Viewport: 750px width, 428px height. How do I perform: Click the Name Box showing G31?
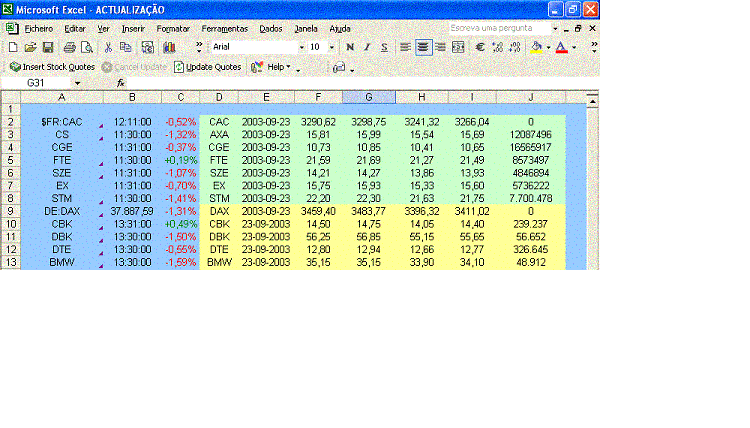click(37, 83)
